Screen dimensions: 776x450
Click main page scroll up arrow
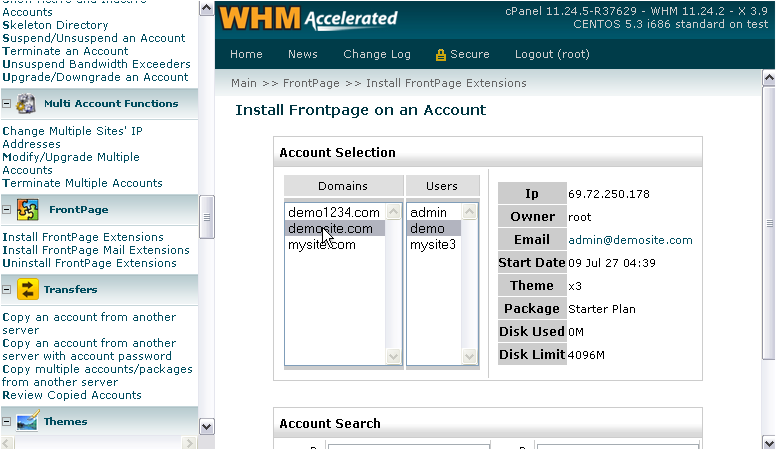(x=769, y=78)
